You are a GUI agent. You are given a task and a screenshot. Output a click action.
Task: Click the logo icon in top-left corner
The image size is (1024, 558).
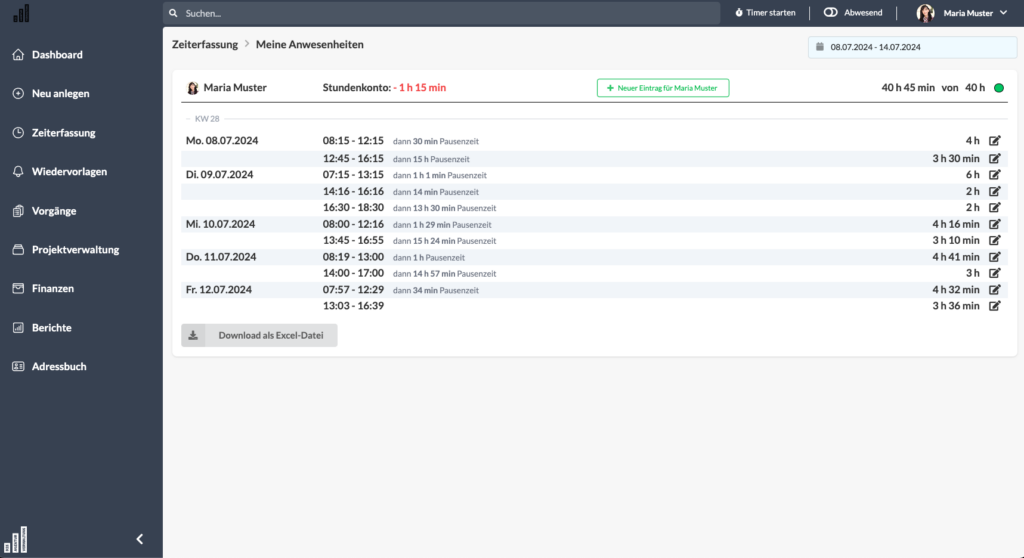tap(22, 13)
